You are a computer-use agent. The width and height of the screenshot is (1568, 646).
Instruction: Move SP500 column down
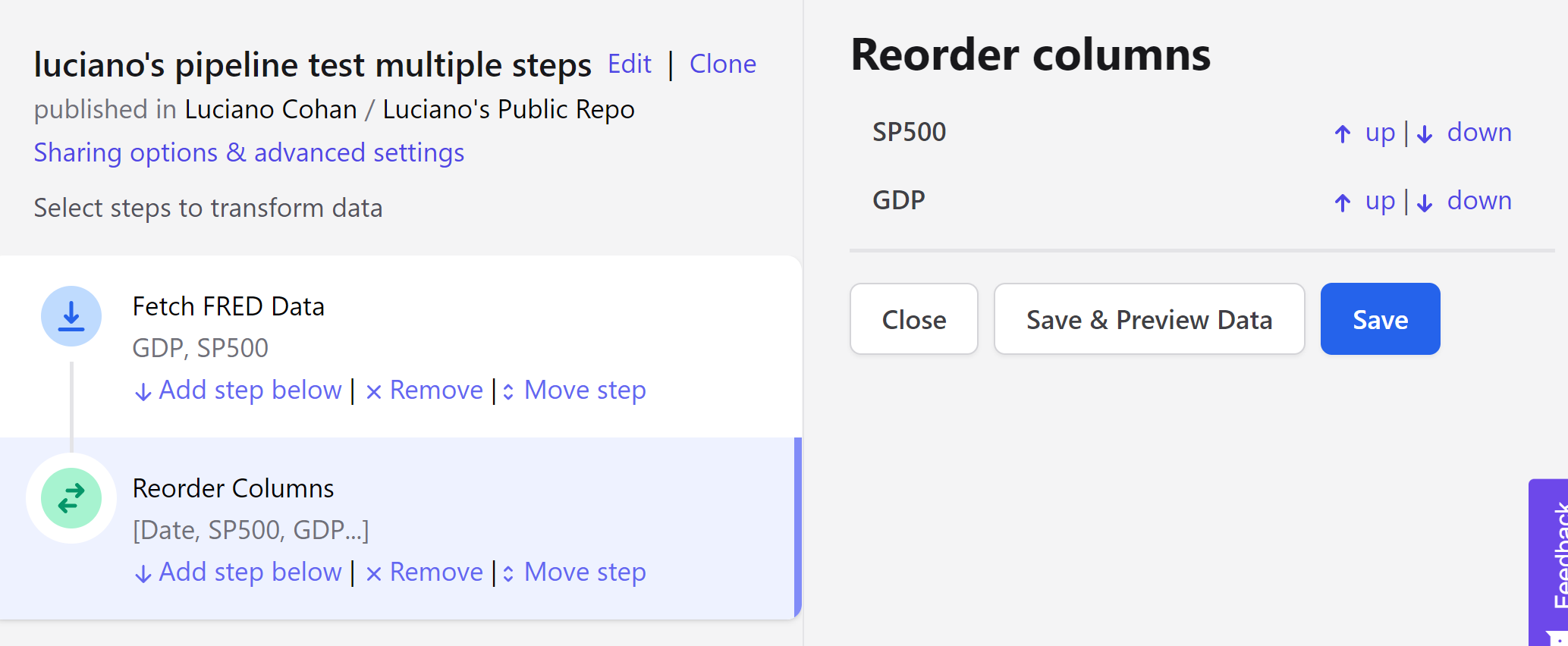1465,133
